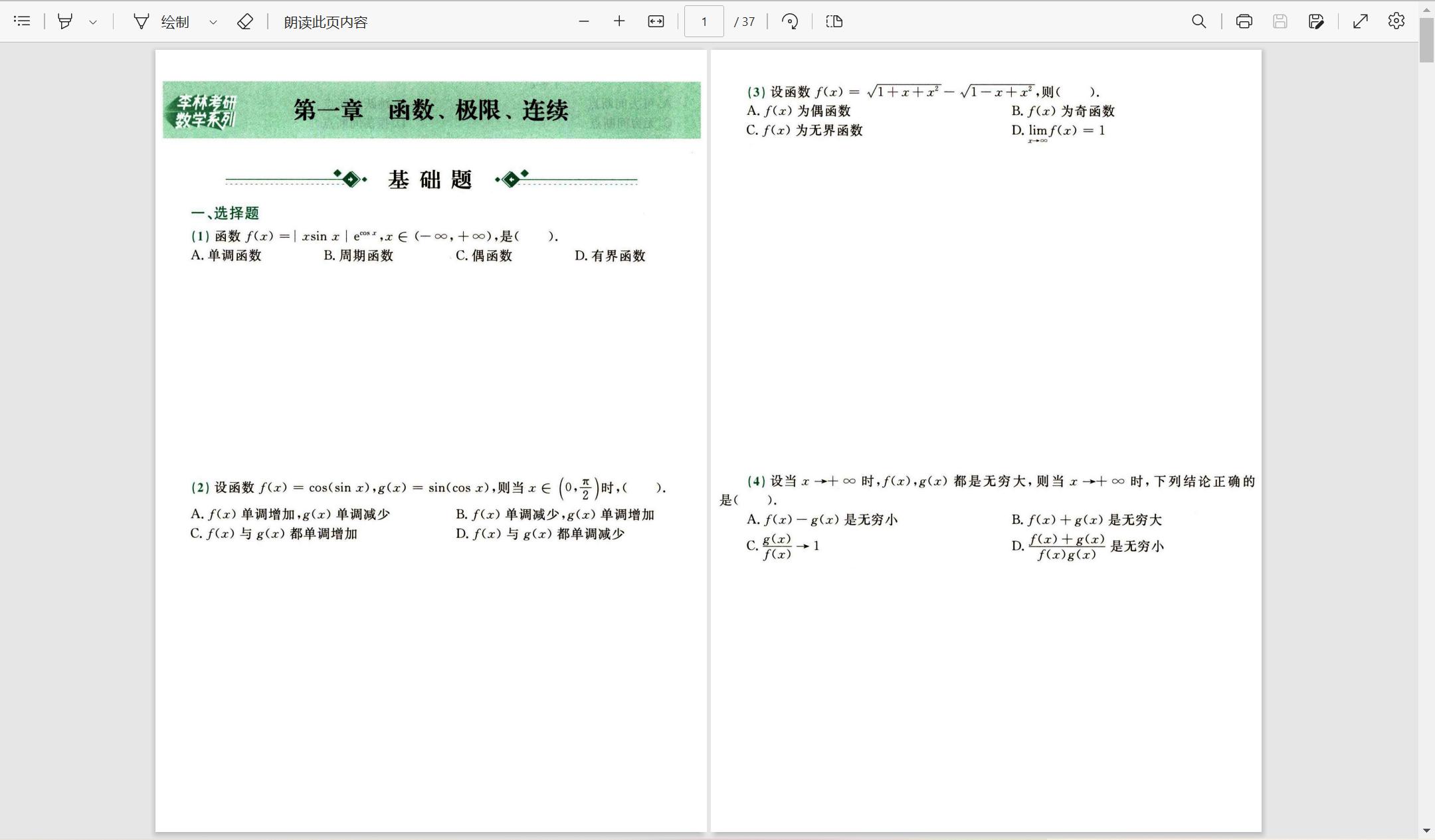This screenshot has width=1435, height=840.
Task: Expand the highlight color dropdown
Action: tap(93, 22)
